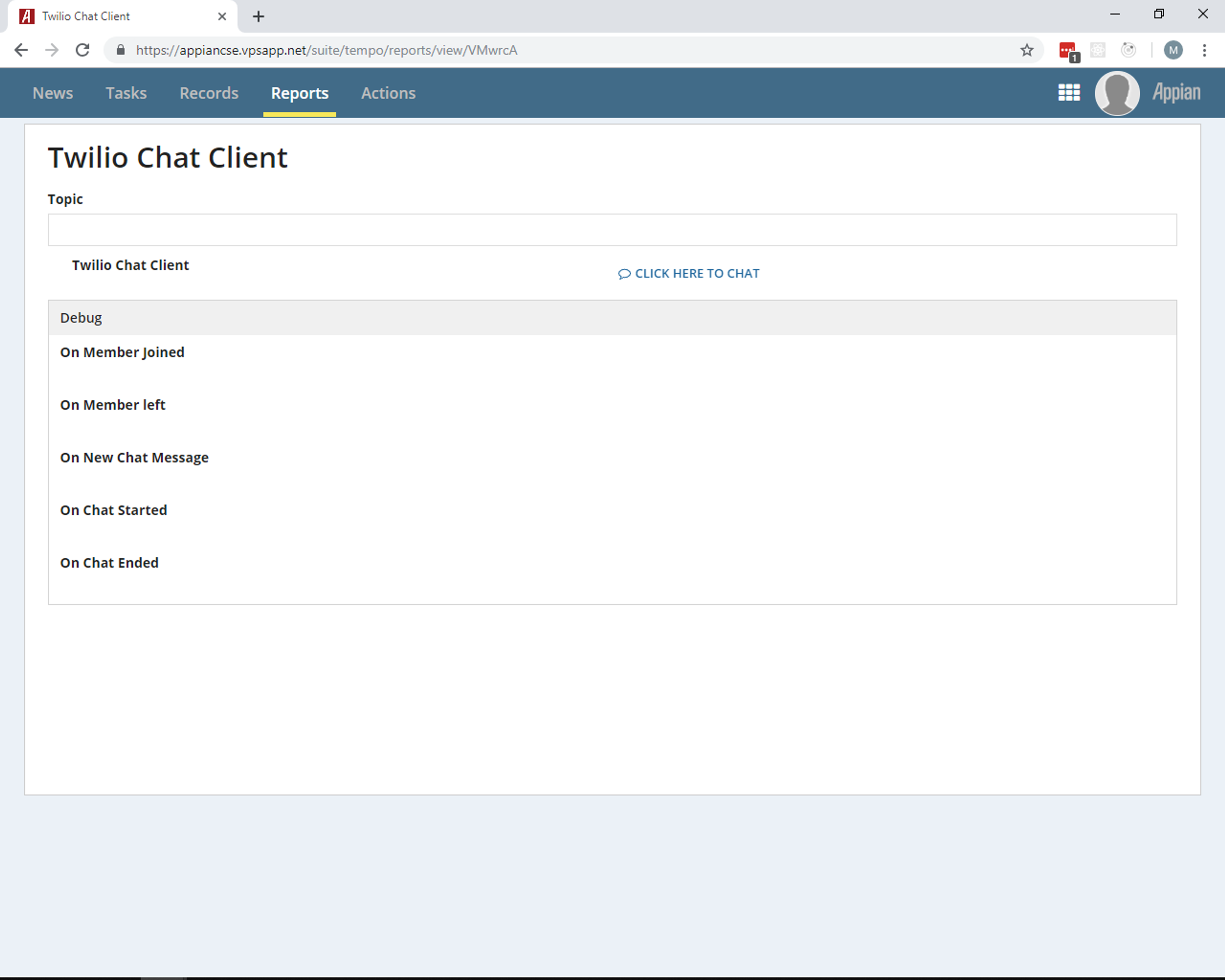Click the On Chat Ended label

point(109,563)
